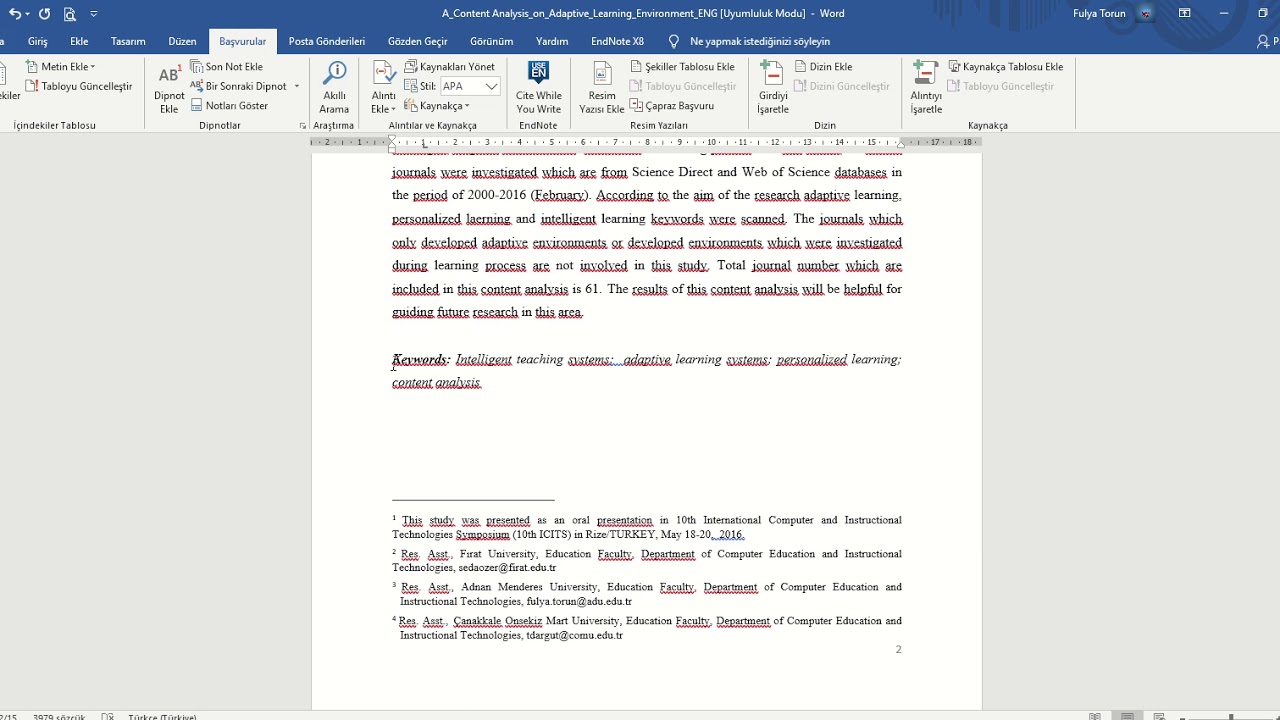Expand Bir Sonraki Dipnot dropdown arrow

click(x=297, y=86)
